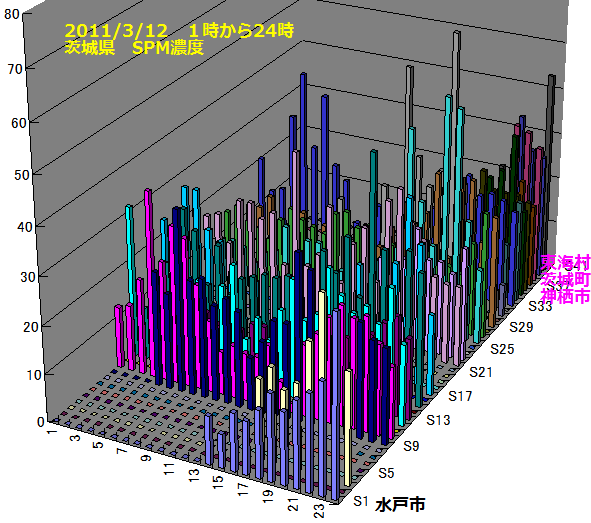Select the 50 vertical axis tick label
This screenshot has height=523, width=591.
[22, 175]
